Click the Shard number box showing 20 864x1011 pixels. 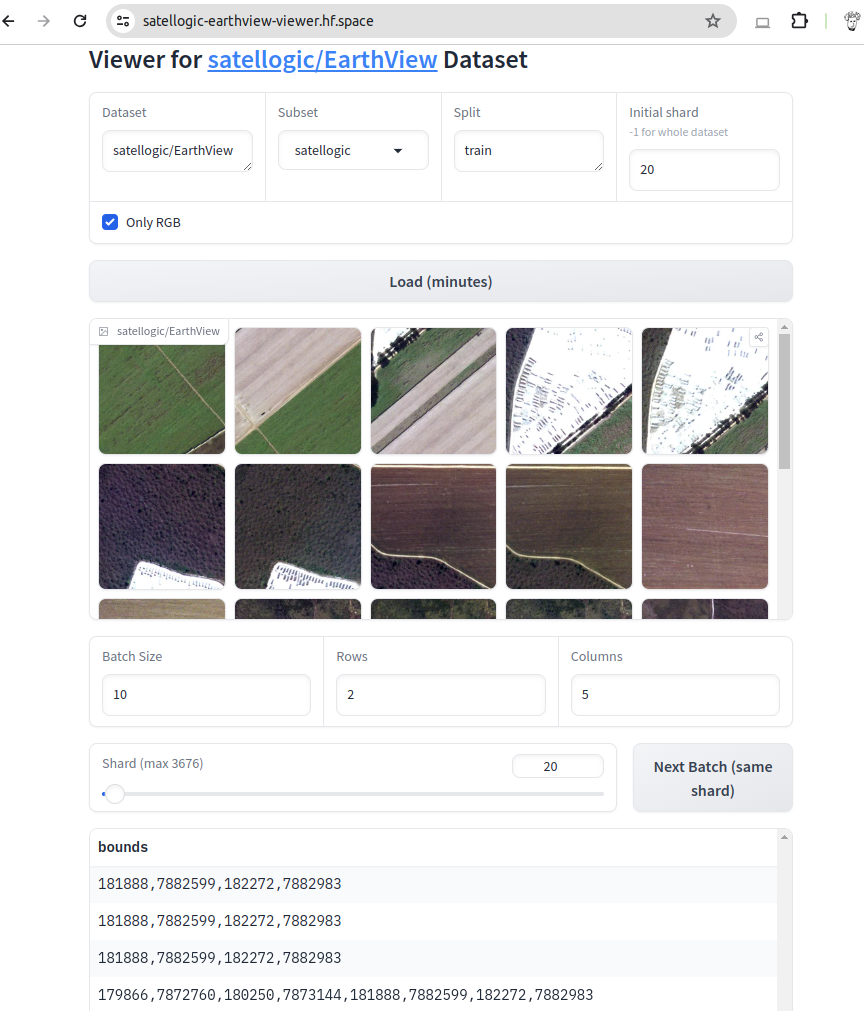pos(558,767)
